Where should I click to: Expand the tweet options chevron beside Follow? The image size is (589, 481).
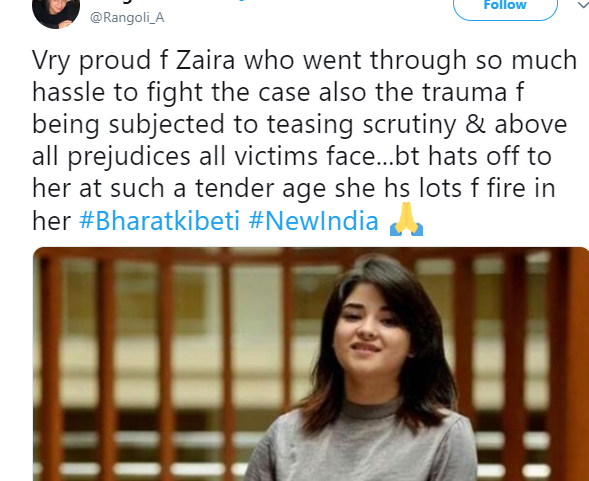pos(583,5)
